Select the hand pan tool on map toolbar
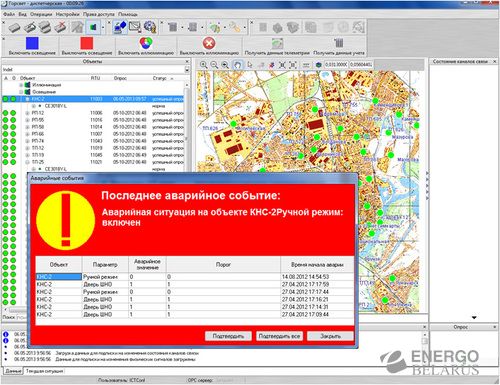Image resolution: width=500 pixels, height=385 pixels. click(x=237, y=65)
